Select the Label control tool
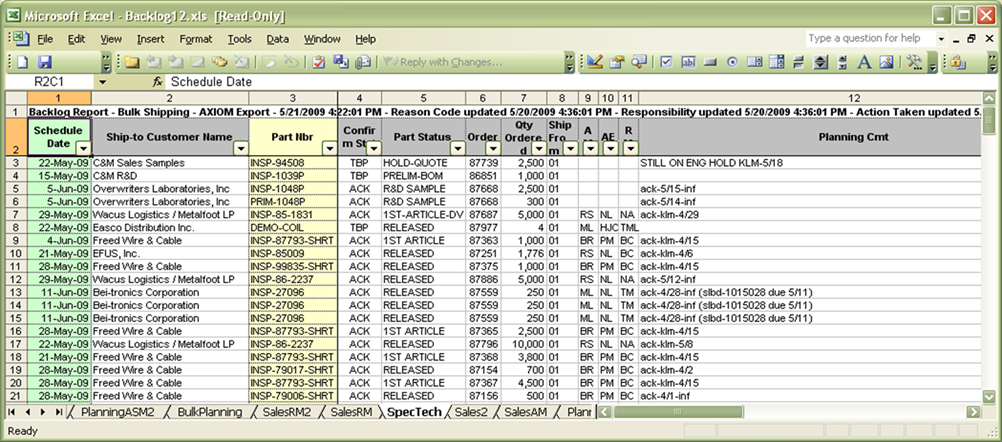This screenshot has height=442, width=1002. 864,62
